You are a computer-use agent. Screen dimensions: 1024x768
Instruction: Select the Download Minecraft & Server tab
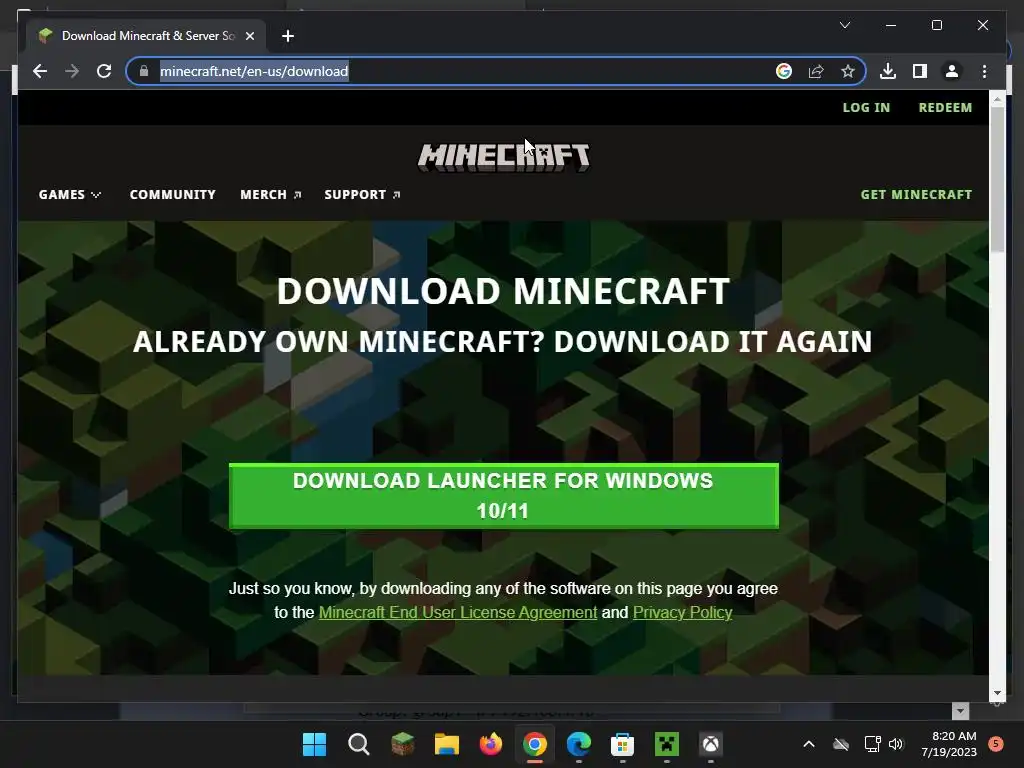pyautogui.click(x=146, y=36)
